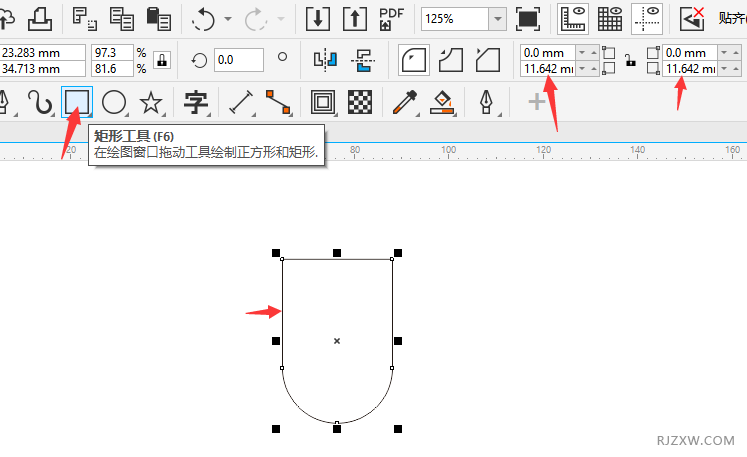747x457 pixels.
Task: Click the plus quick customize button
Action: click(x=537, y=102)
